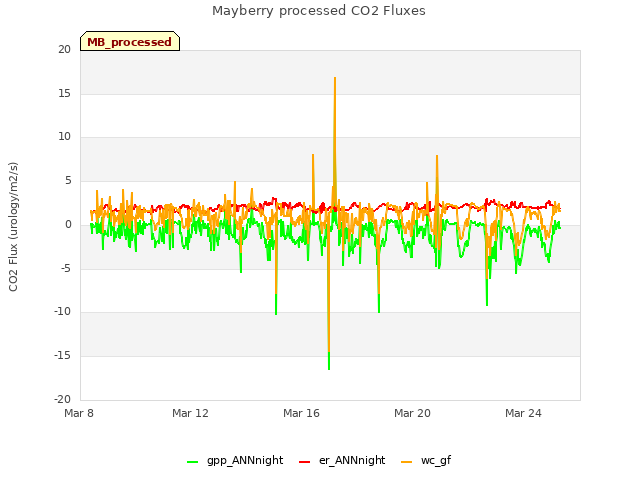Viewport: 640px width, 480px height.
Task: Click the Mar 12 x-axis label
Action: pos(190,413)
